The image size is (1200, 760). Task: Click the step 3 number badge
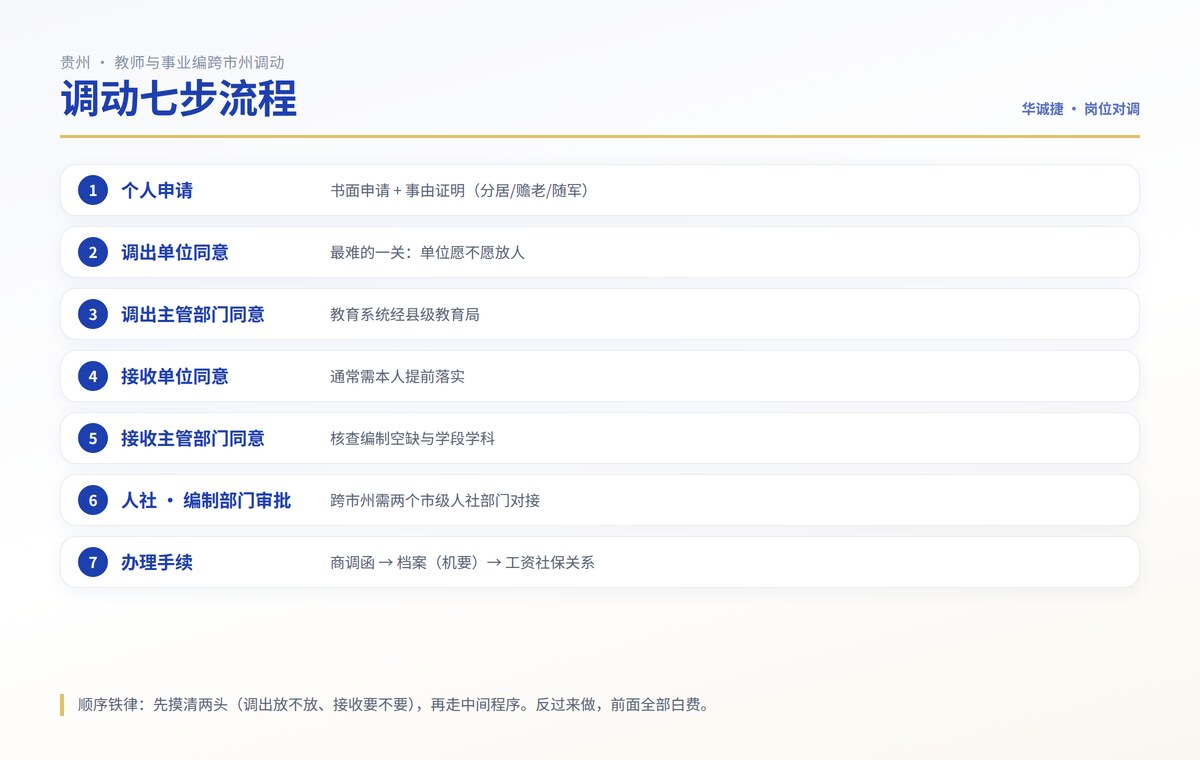point(93,314)
